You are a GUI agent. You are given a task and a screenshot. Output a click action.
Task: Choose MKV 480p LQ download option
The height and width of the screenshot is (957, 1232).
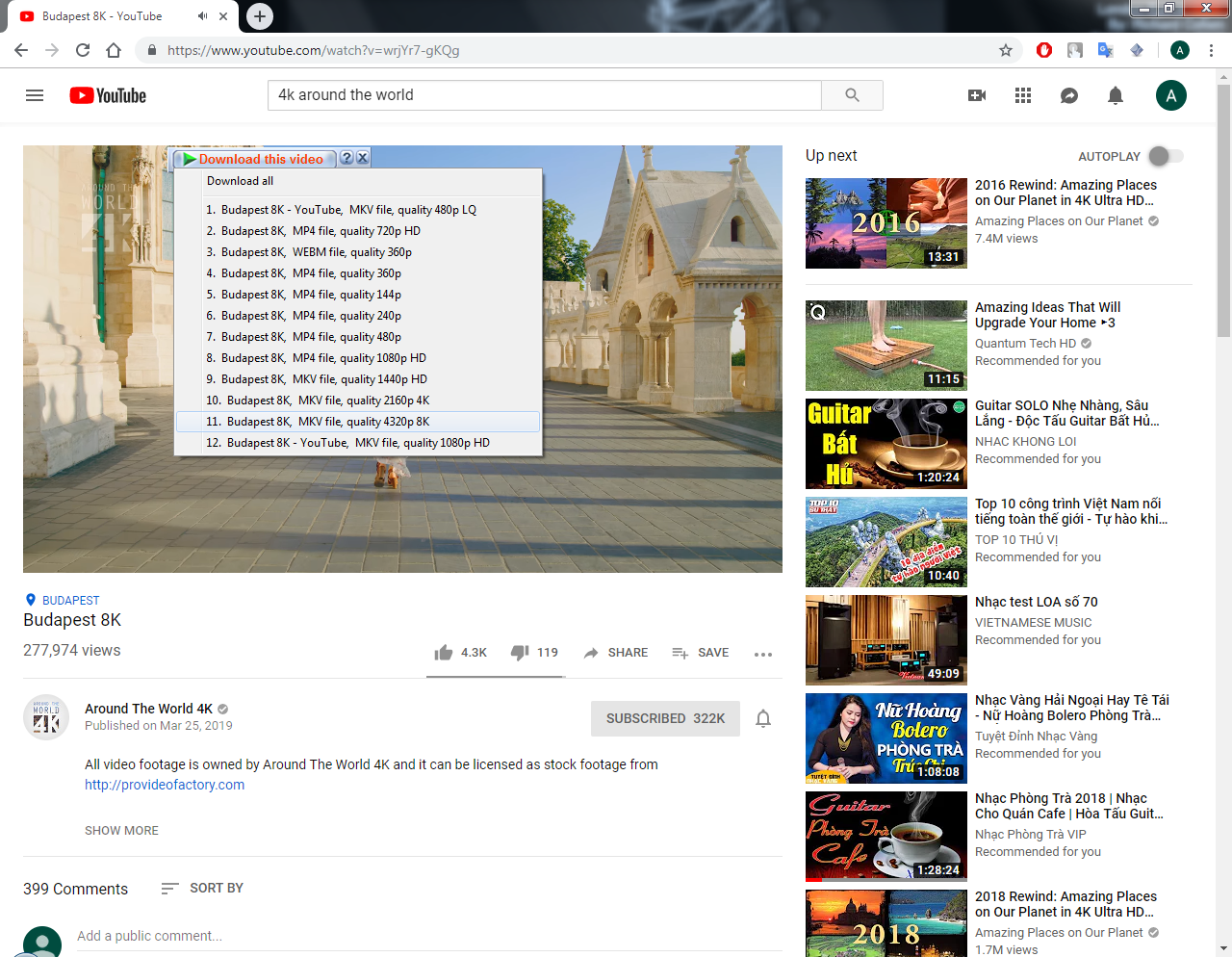click(358, 210)
